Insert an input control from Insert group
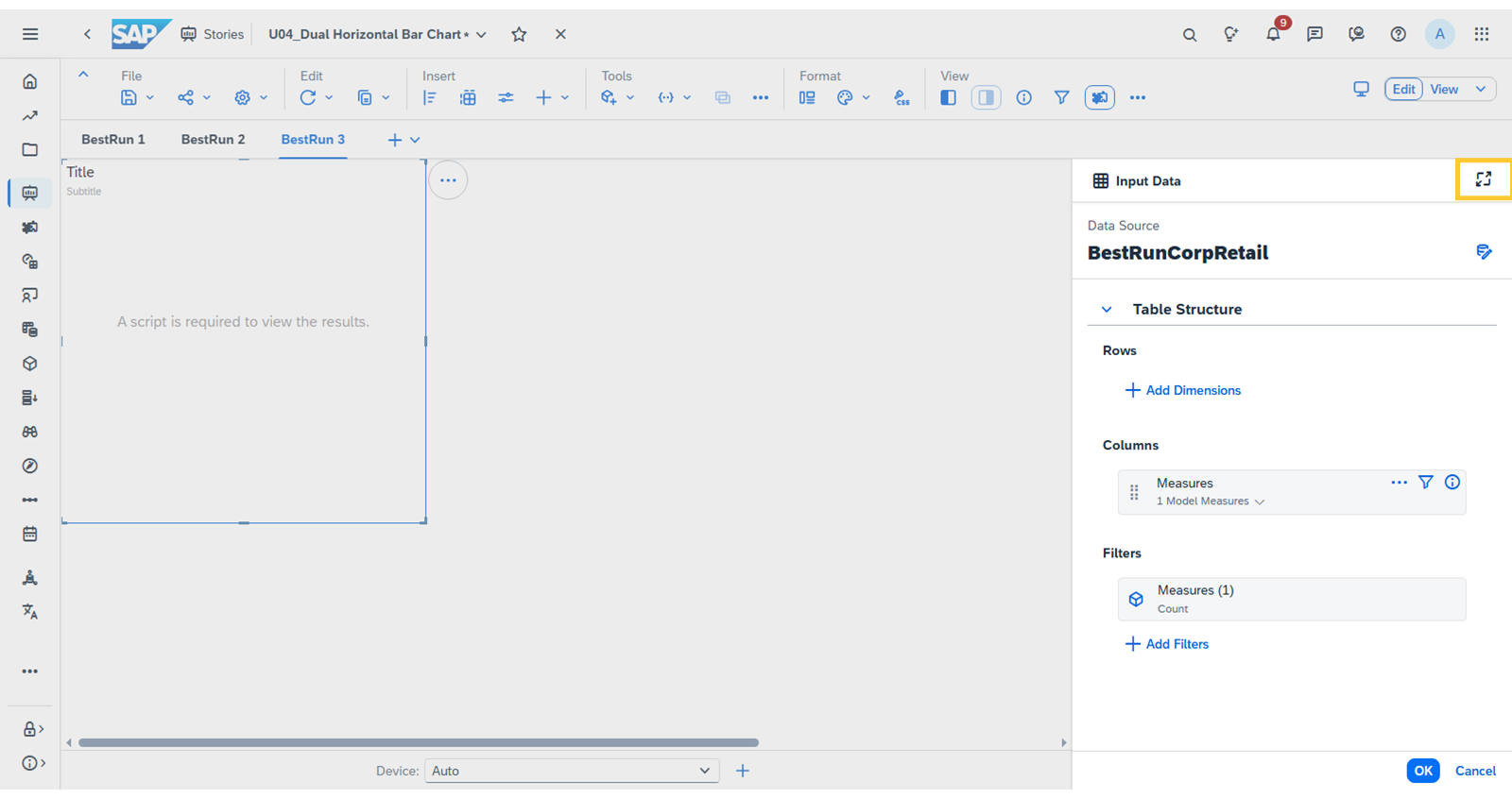This screenshot has width=1512, height=799. pos(506,97)
